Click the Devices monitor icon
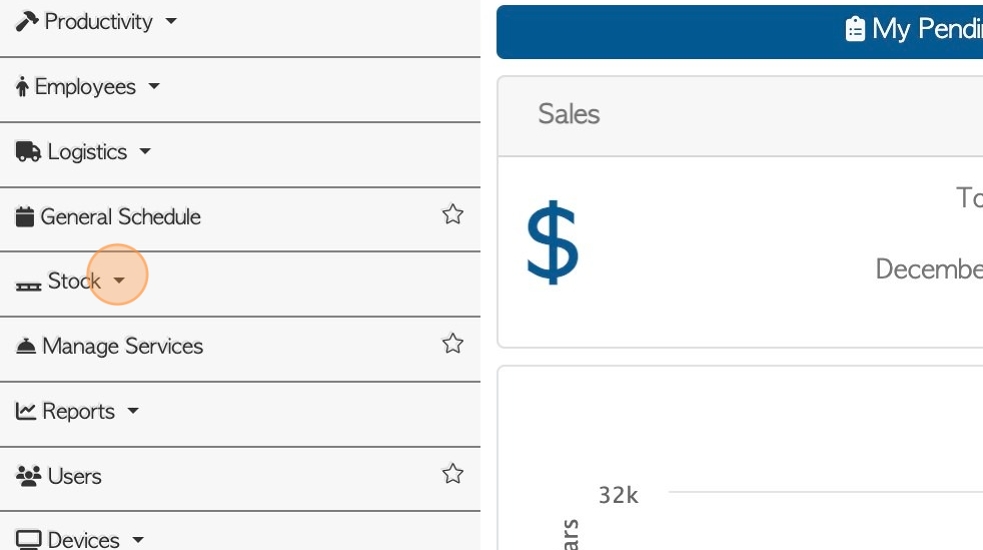Image resolution: width=983 pixels, height=550 pixels. tap(28, 539)
